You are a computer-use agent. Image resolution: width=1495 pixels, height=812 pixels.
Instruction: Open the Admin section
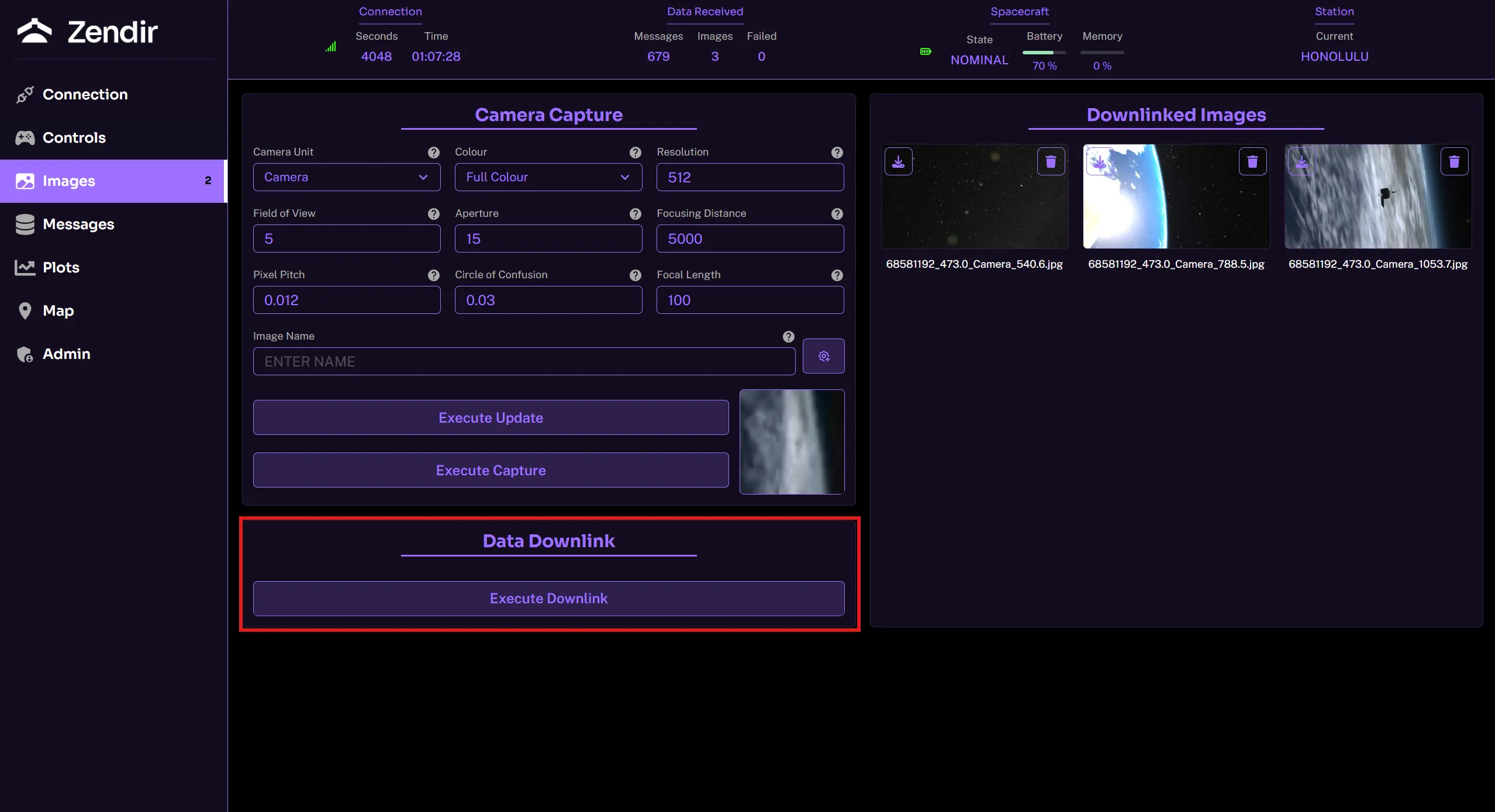tap(66, 354)
